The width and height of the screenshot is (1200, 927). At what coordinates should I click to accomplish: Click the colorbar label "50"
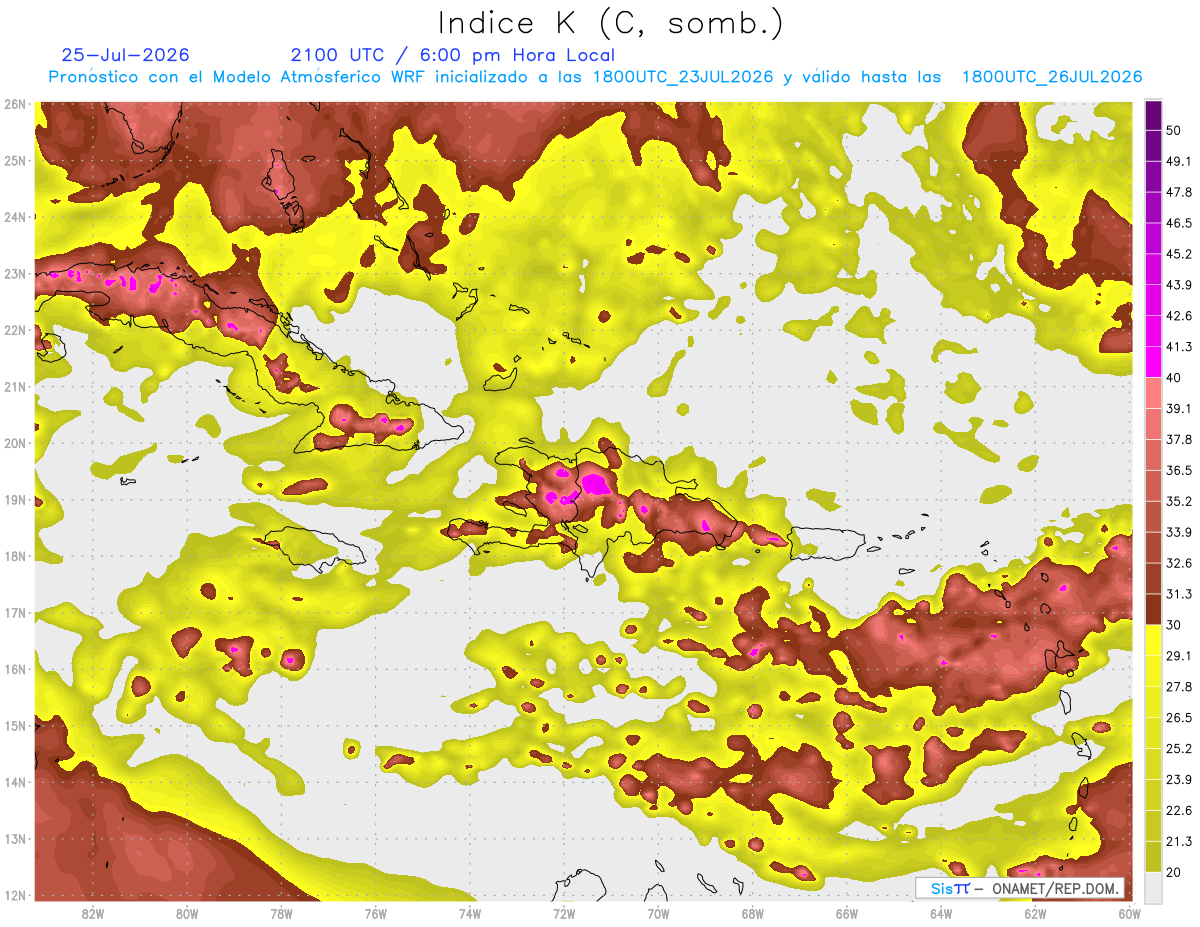tap(1174, 130)
